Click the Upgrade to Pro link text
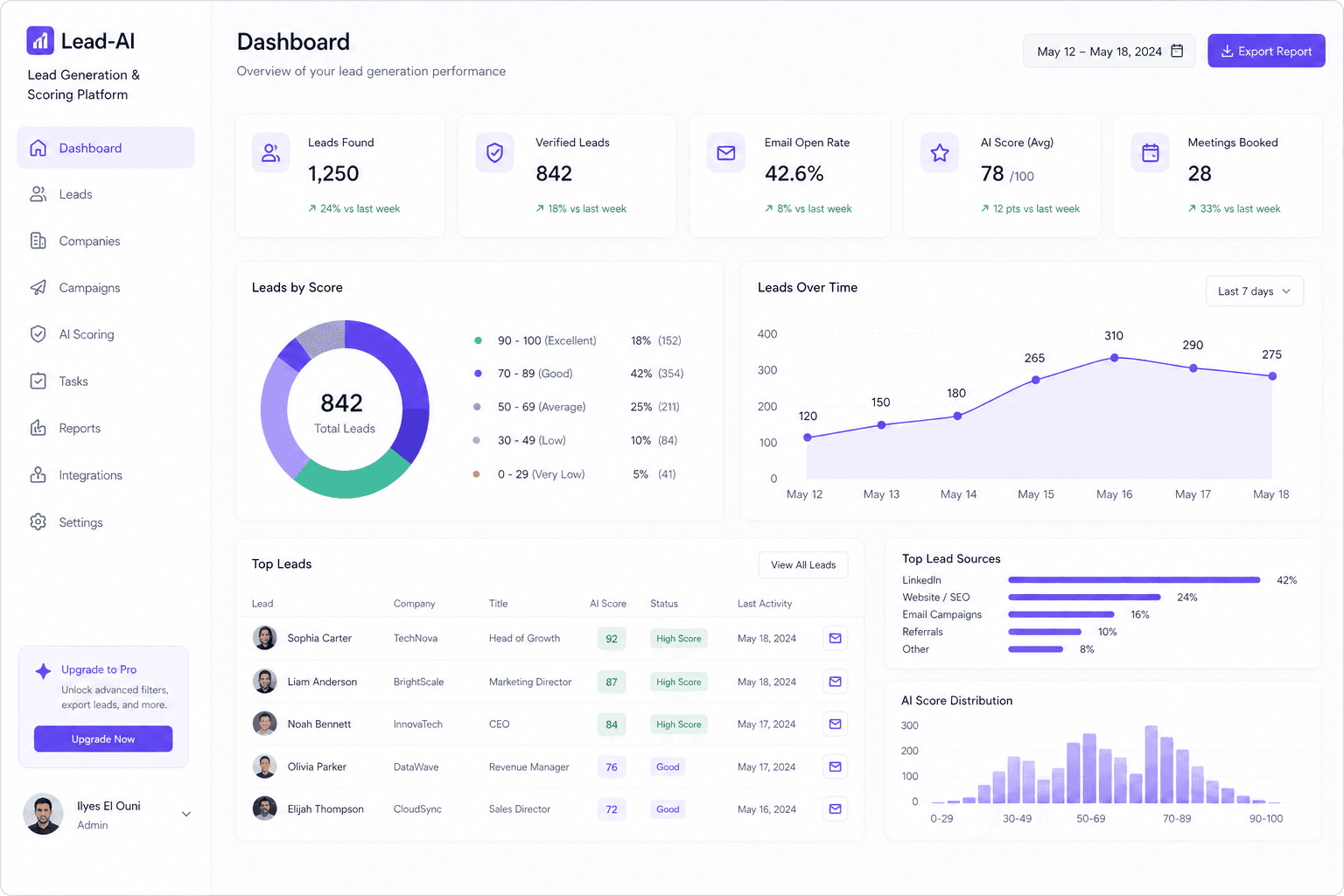Image resolution: width=1344 pixels, height=896 pixels. click(99, 669)
